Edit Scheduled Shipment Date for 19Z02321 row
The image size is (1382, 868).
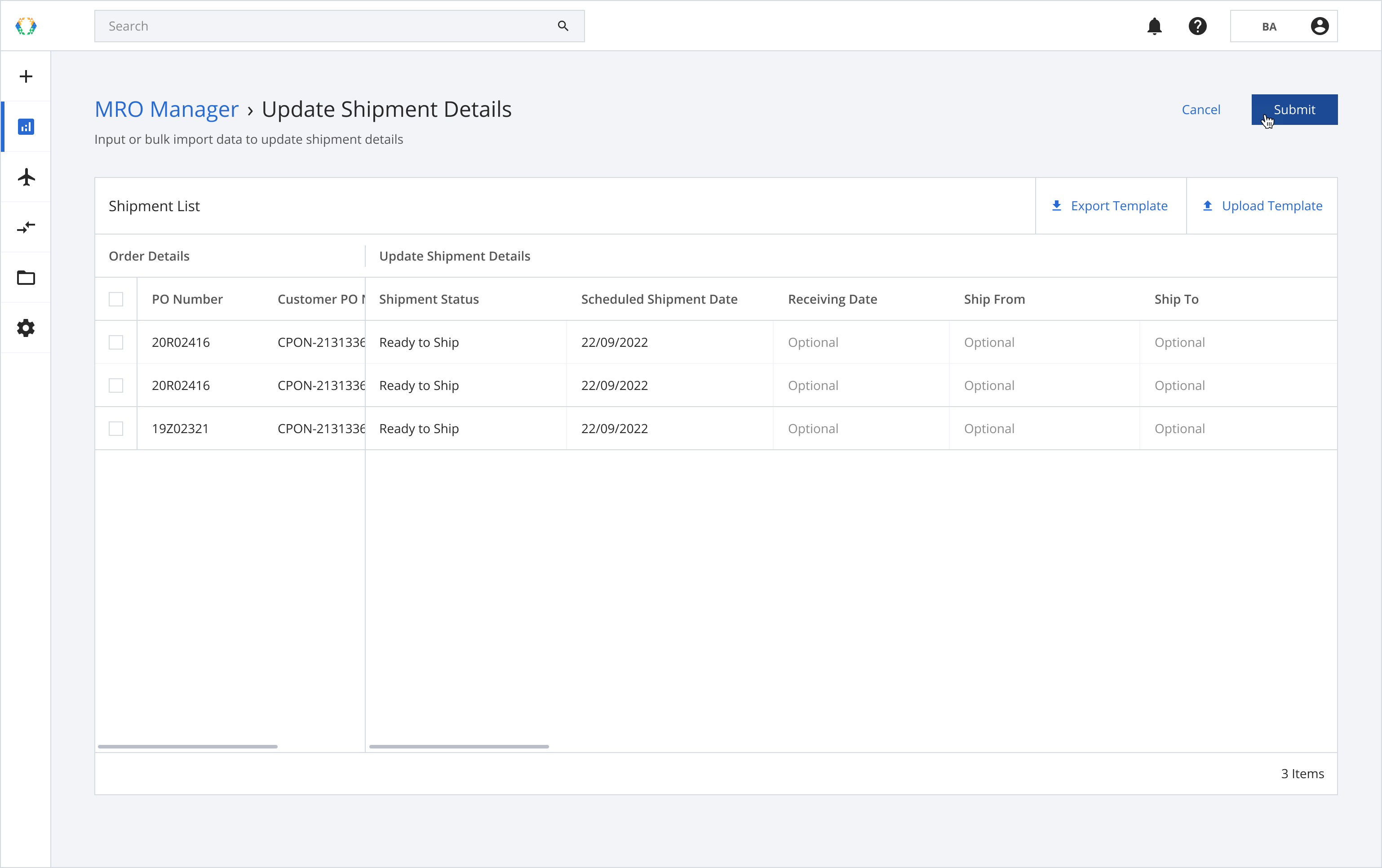point(670,428)
